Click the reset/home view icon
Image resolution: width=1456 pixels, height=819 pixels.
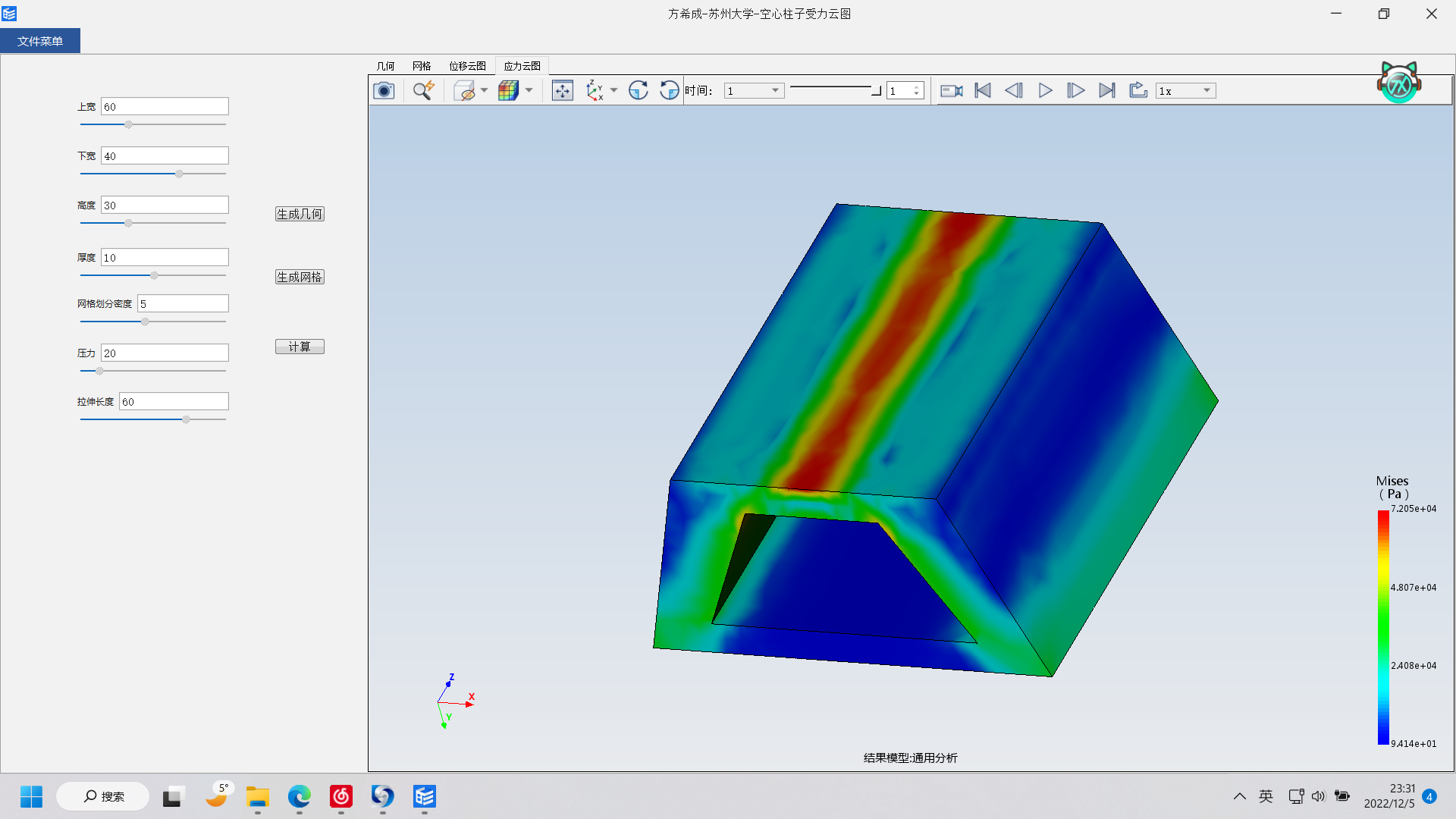tap(562, 90)
